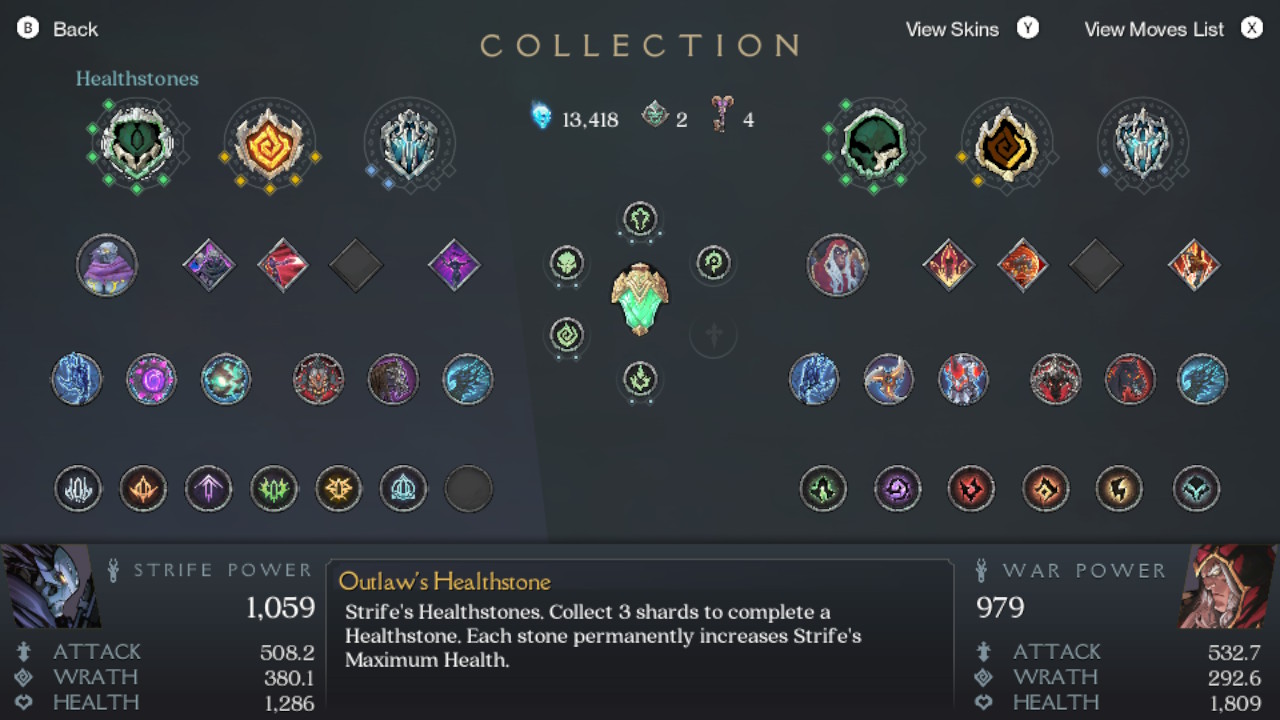This screenshot has height=720, width=1280.
Task: Select the key item counter showing 4
Action: tap(733, 119)
